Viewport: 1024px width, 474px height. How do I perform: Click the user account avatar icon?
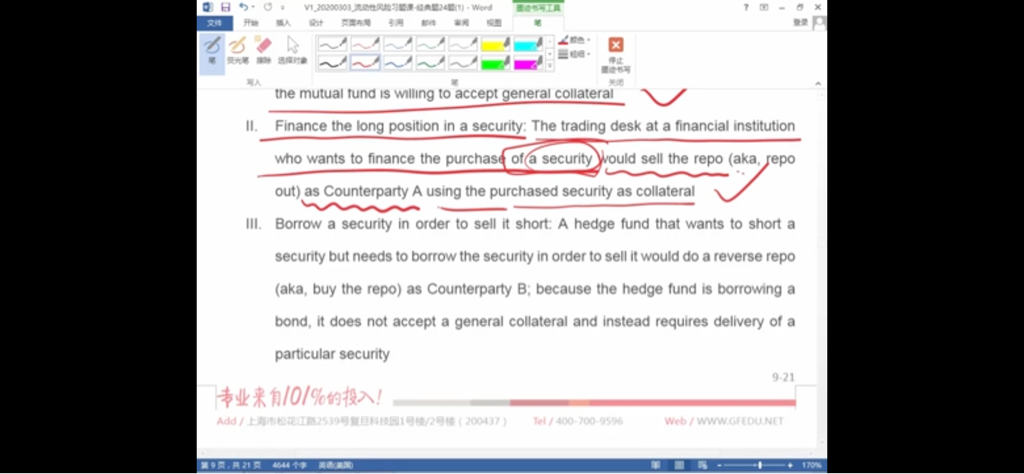point(820,23)
